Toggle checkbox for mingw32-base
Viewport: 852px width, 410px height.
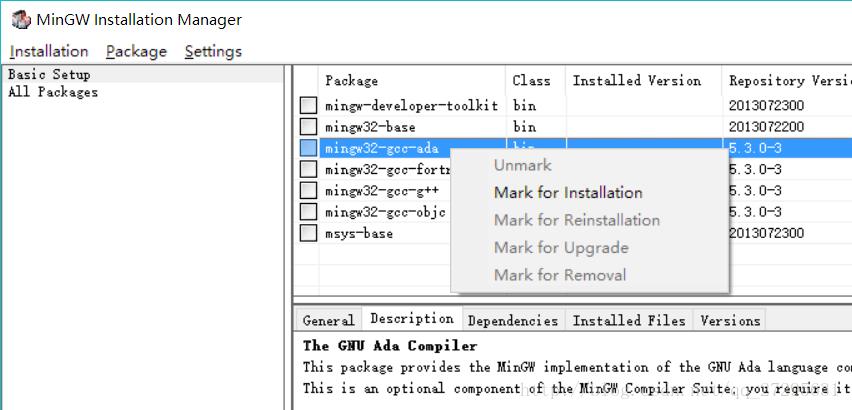[x=308, y=127]
